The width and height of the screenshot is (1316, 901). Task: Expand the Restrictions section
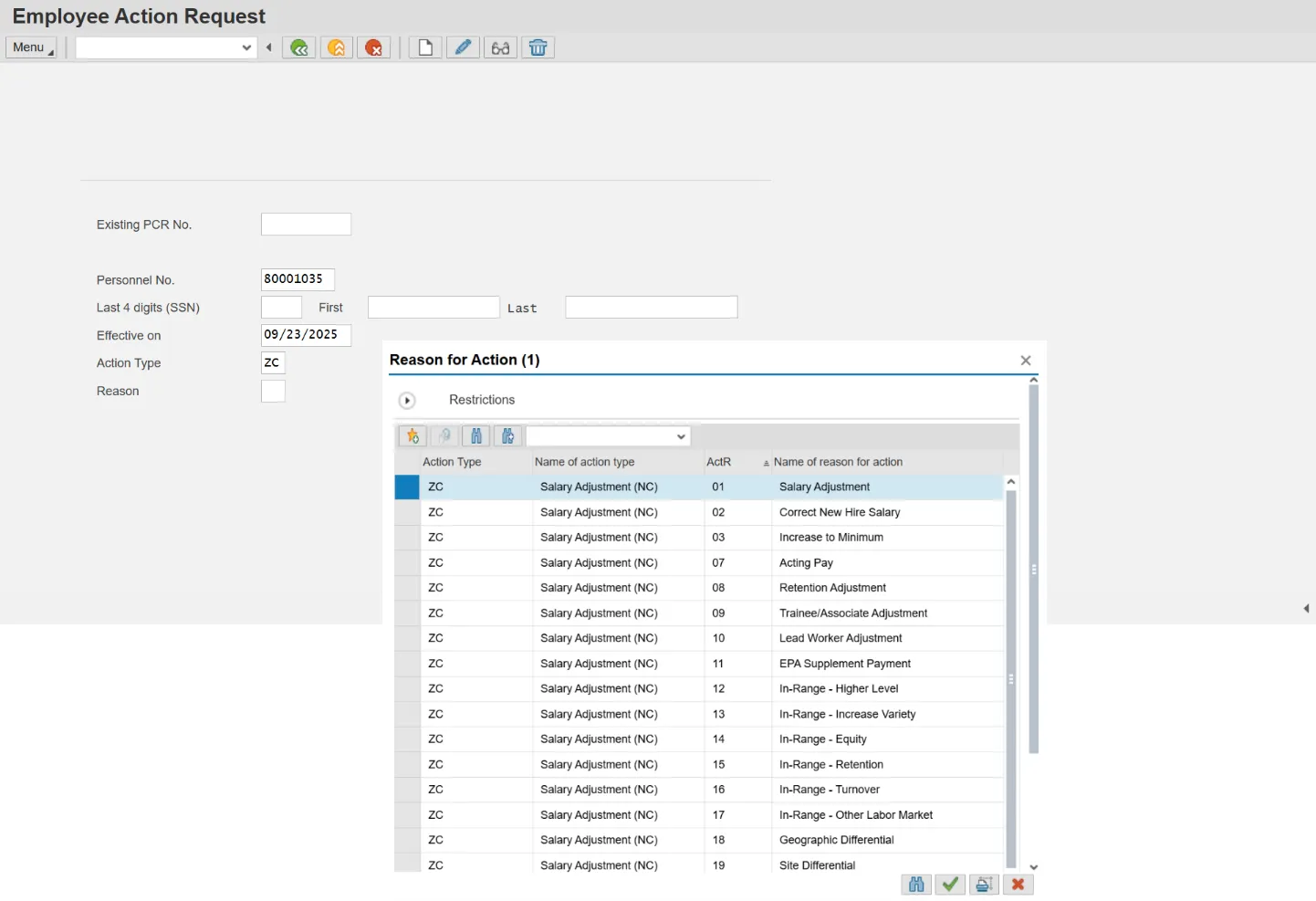(407, 401)
